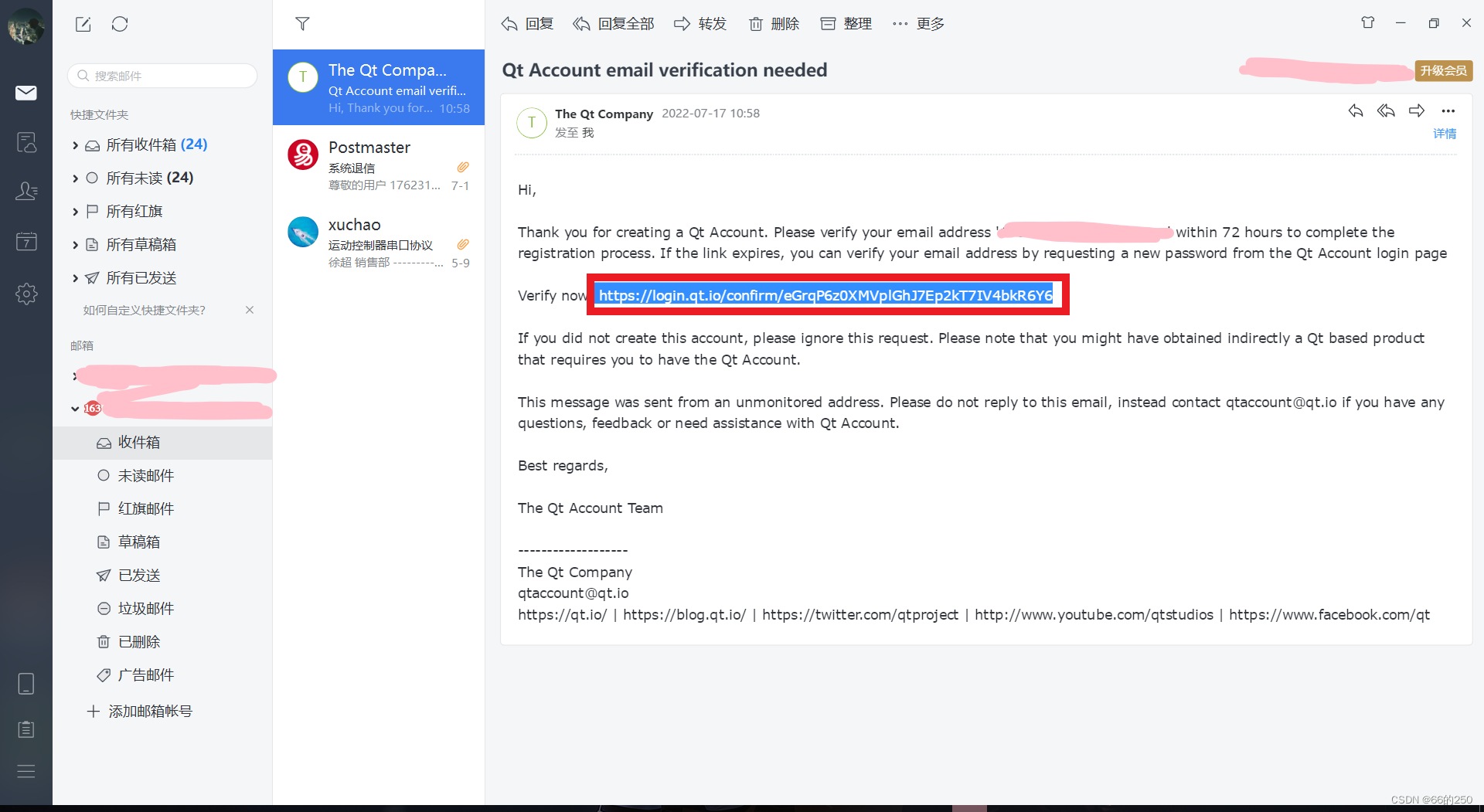Click 添加邮箱帐号 to add an account
Image resolution: width=1484 pixels, height=812 pixels.
(x=140, y=712)
